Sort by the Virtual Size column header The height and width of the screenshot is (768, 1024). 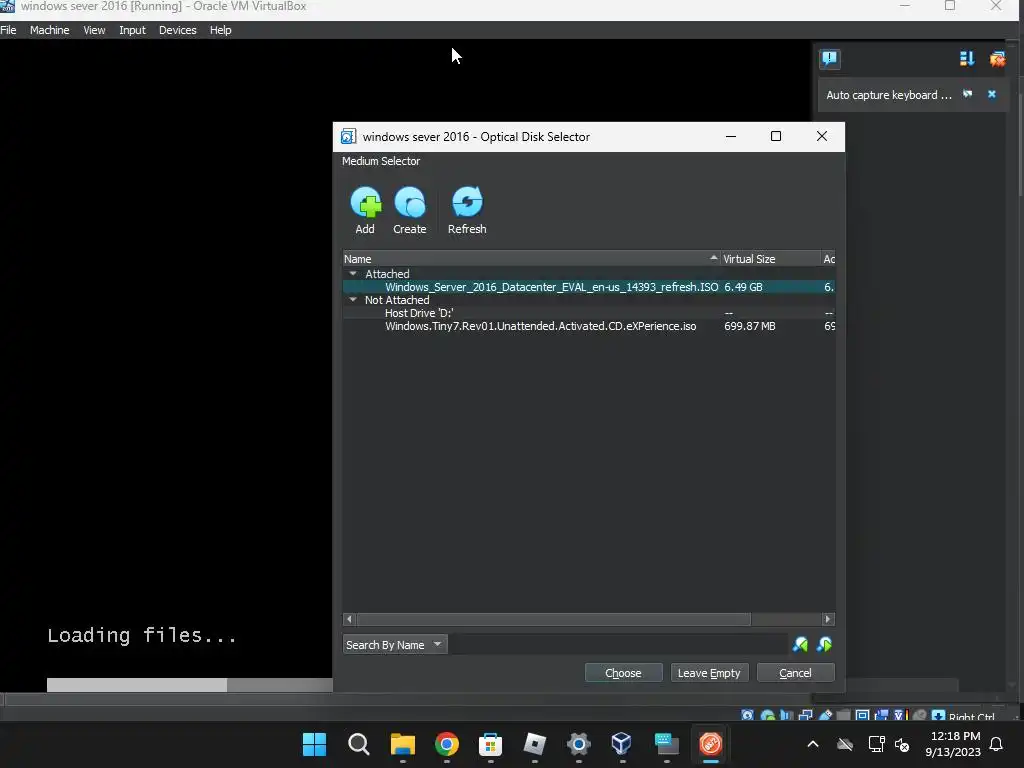(x=770, y=259)
